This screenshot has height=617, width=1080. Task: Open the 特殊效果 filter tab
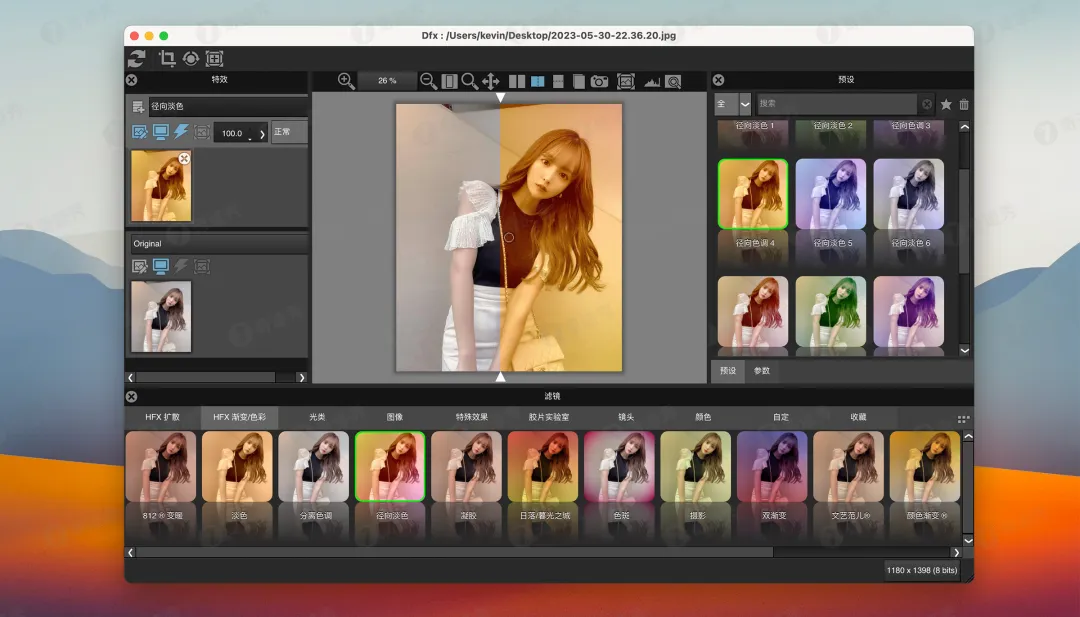pos(472,417)
